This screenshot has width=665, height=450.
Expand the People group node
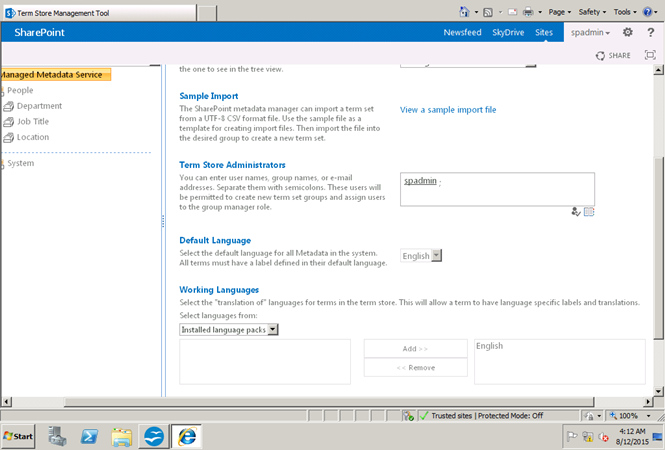click(2, 90)
